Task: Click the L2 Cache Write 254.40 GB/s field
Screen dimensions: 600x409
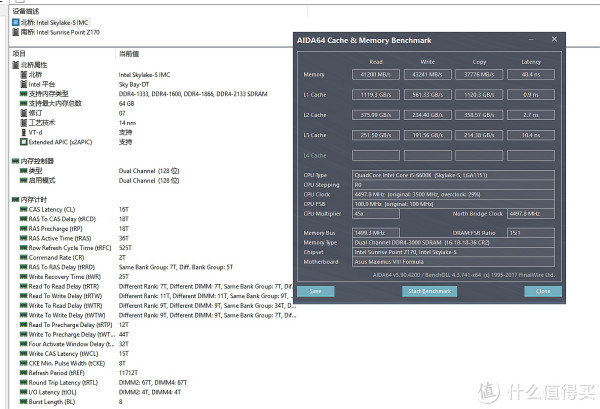Action: [x=427, y=115]
